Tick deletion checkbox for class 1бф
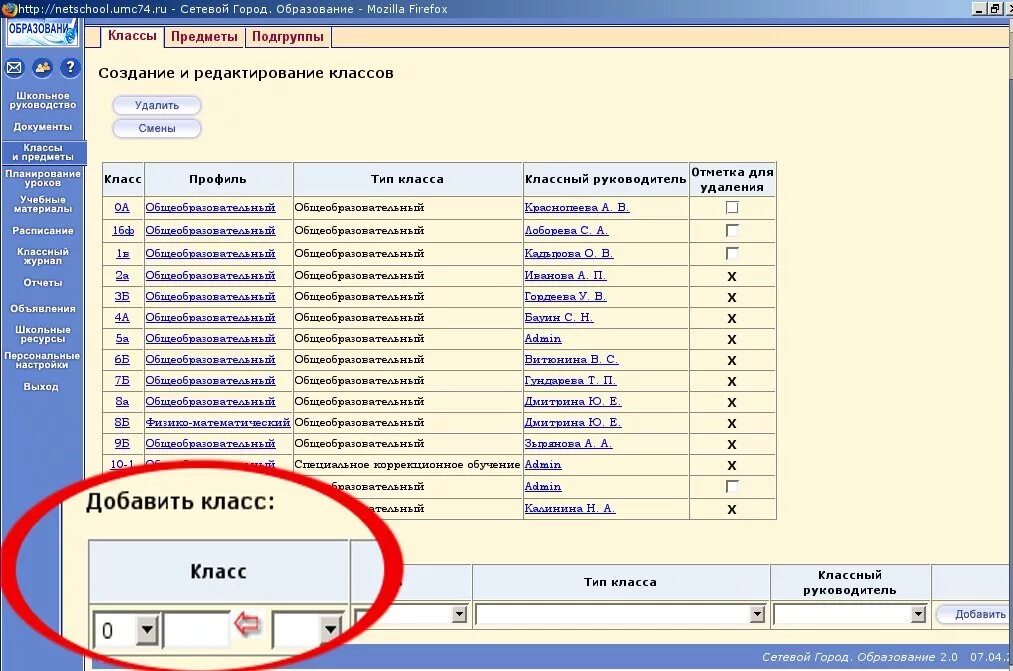The width and height of the screenshot is (1013, 671). (x=732, y=231)
